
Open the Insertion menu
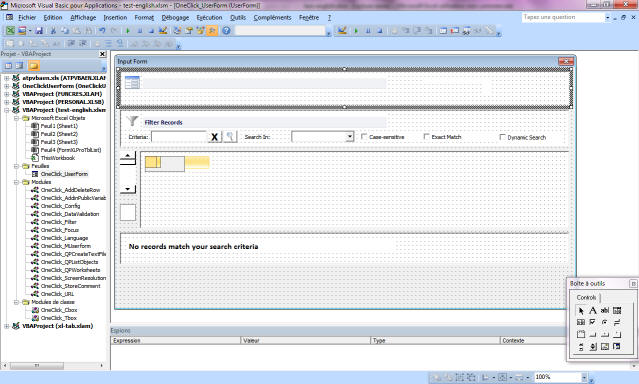click(x=115, y=18)
